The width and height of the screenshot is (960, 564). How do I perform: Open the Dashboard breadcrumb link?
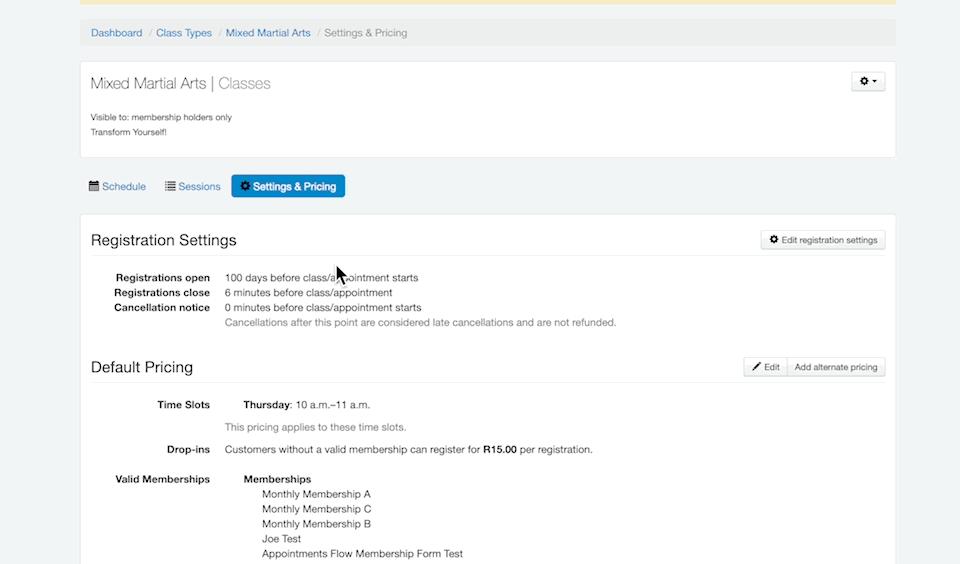116,33
